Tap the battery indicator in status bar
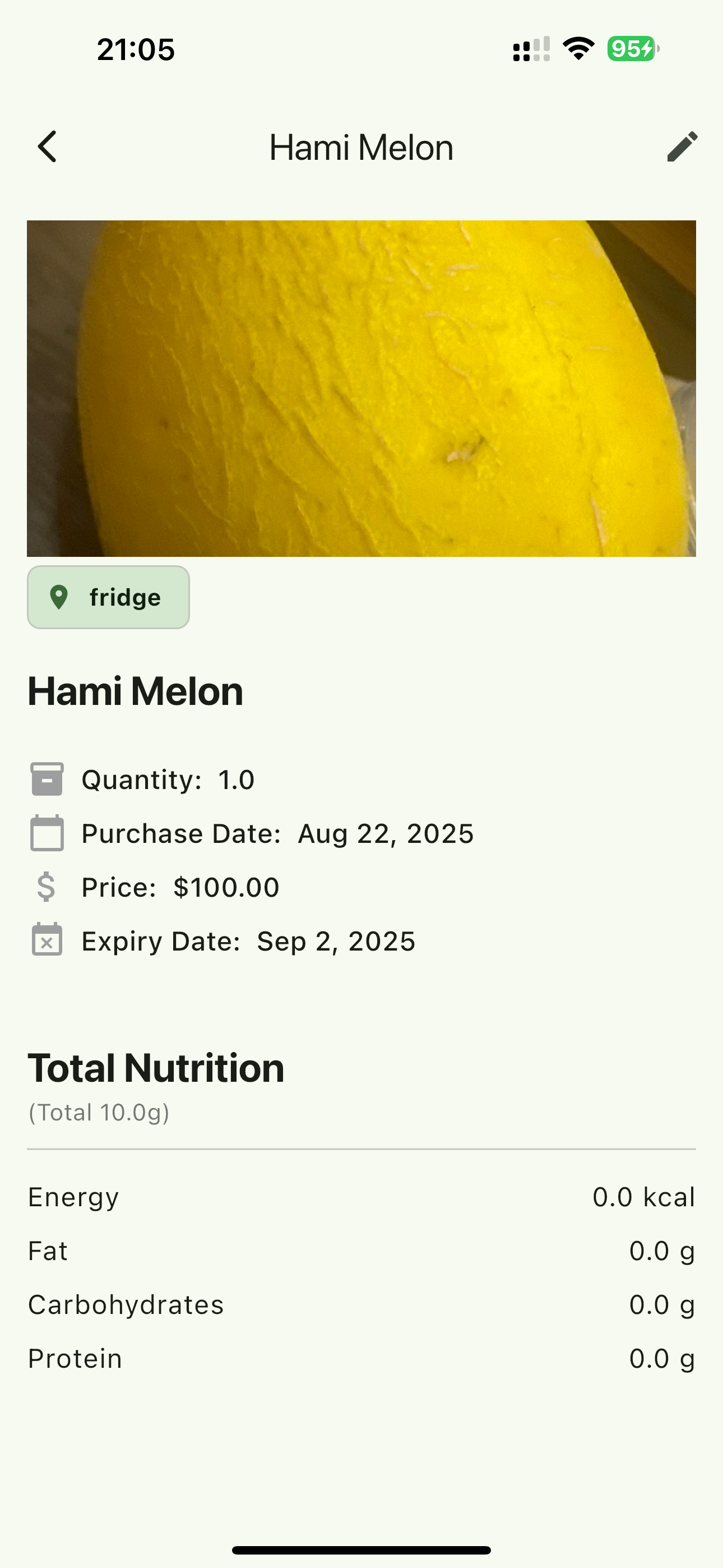 pos(633,49)
